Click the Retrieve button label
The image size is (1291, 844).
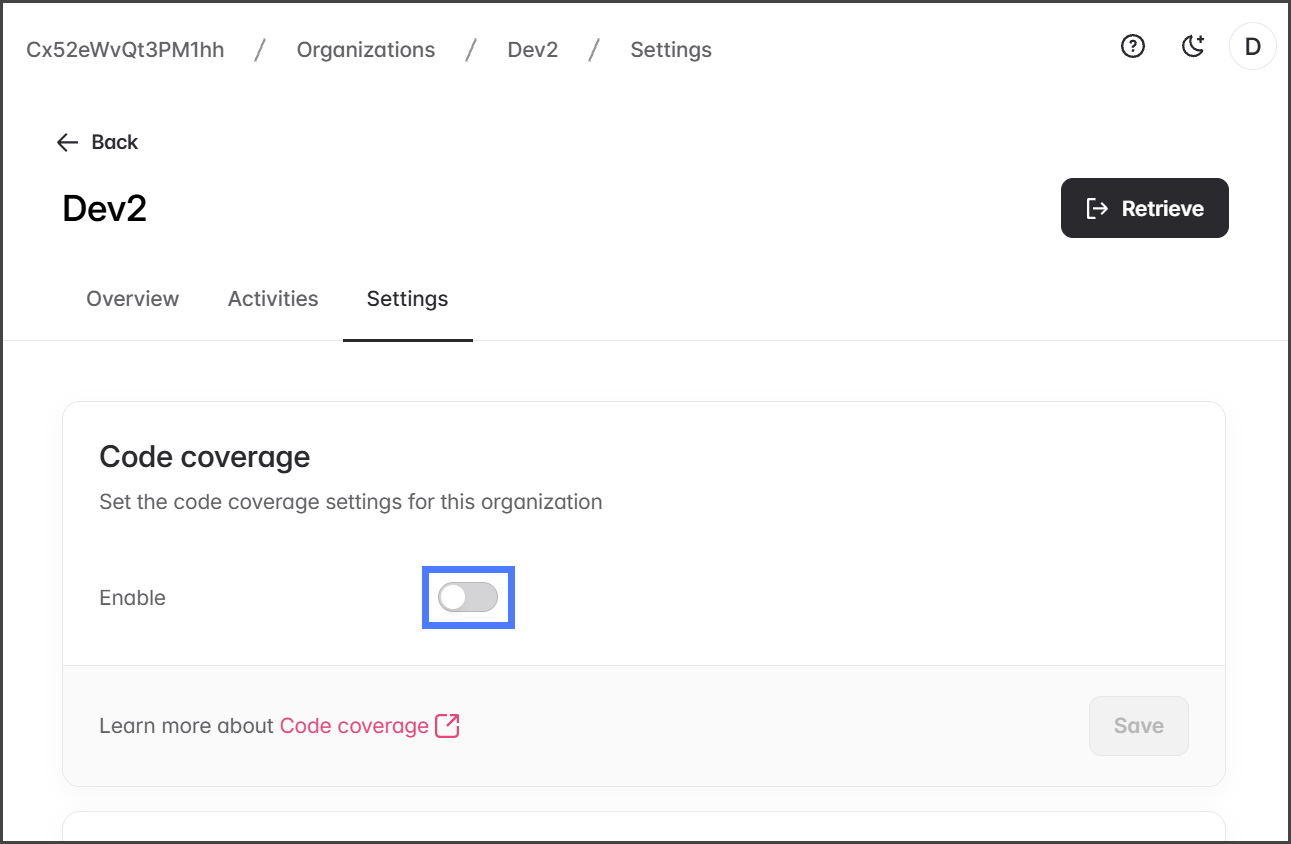coord(1162,208)
